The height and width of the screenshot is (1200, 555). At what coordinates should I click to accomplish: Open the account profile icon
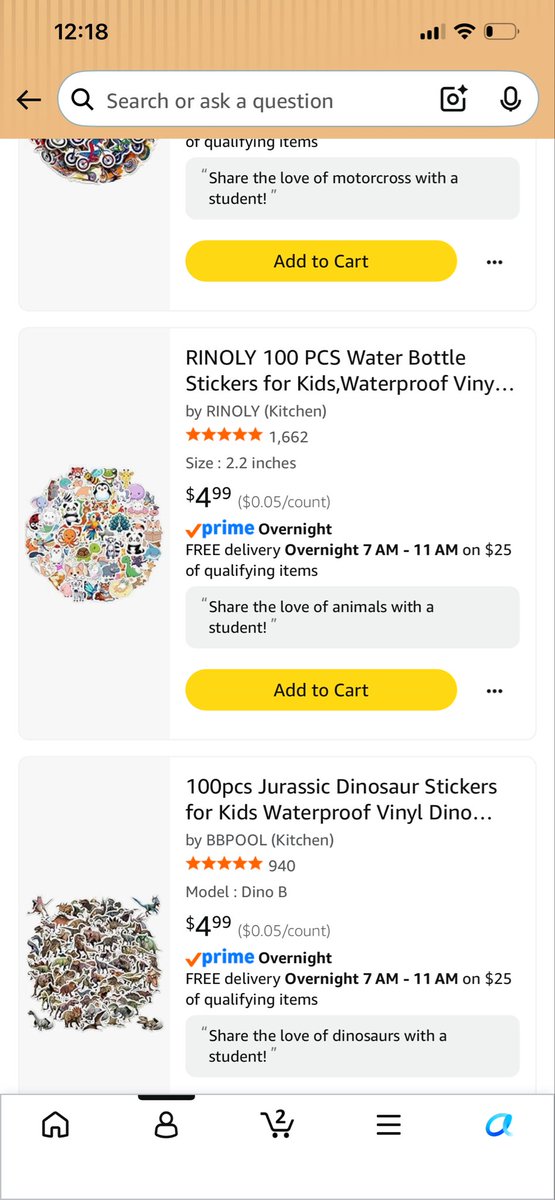166,1125
